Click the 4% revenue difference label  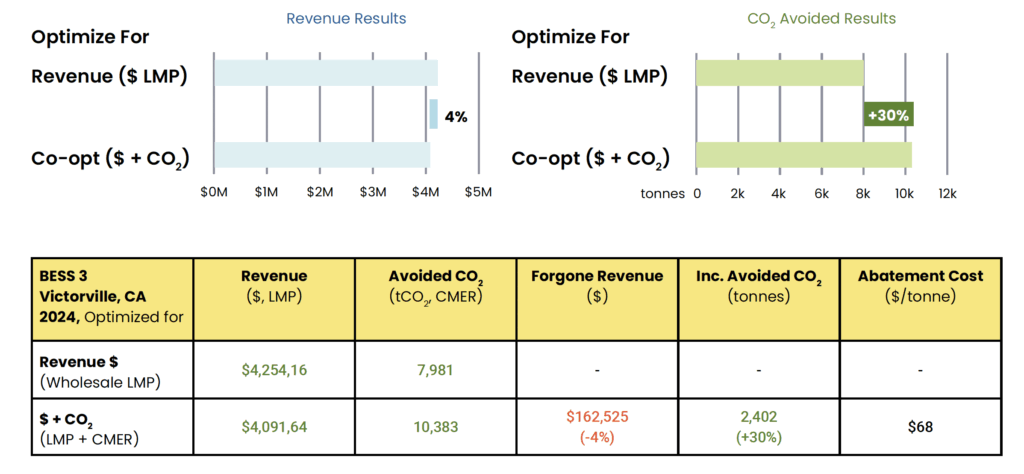455,116
